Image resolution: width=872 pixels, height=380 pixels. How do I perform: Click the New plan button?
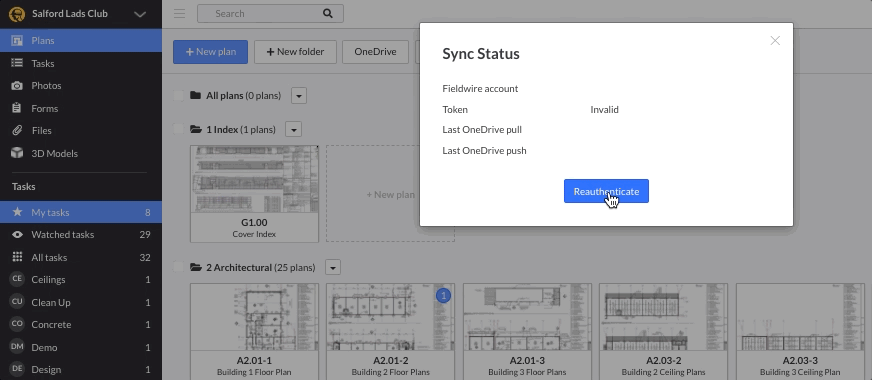[210, 52]
